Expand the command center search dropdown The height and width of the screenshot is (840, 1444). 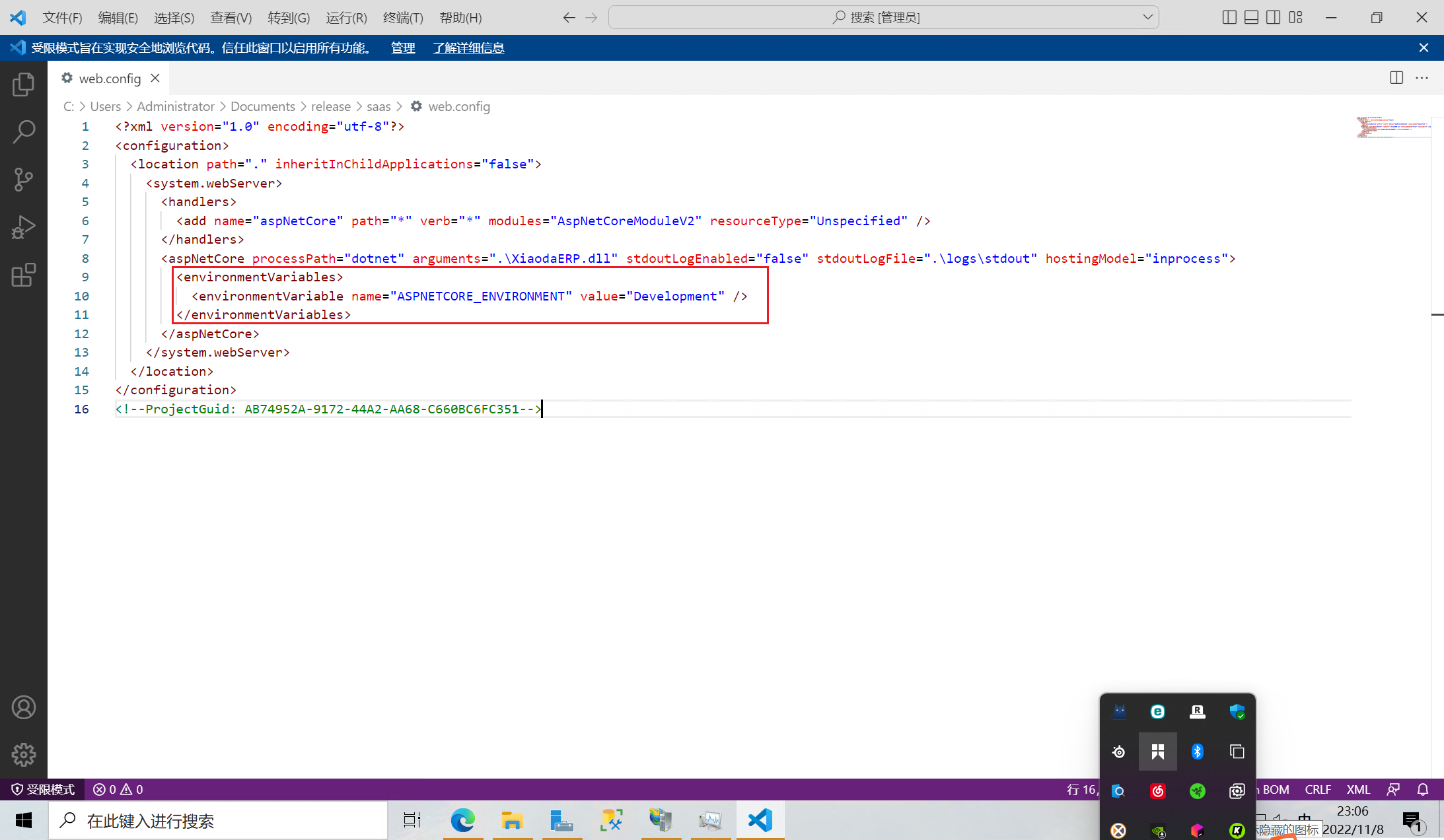click(1148, 17)
